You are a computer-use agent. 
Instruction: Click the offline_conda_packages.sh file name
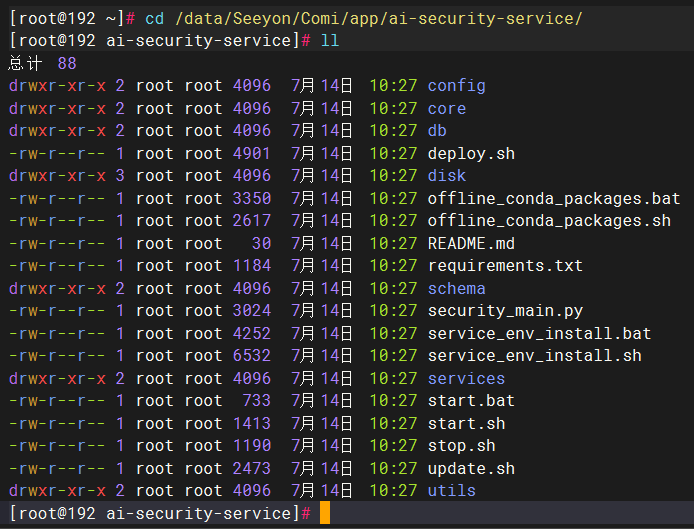pyautogui.click(x=549, y=221)
